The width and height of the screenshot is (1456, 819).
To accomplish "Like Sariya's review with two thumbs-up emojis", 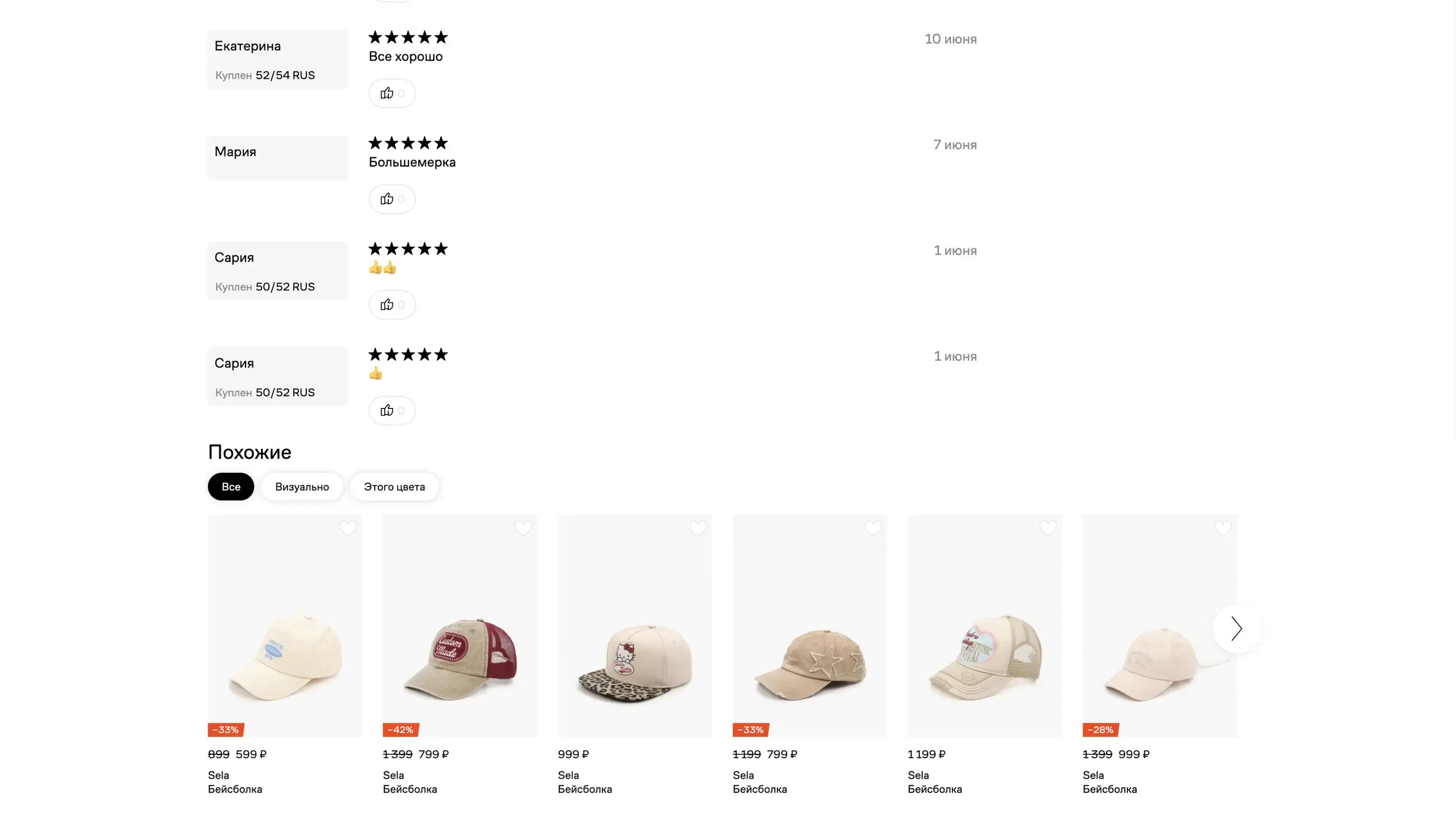I will pos(392,305).
